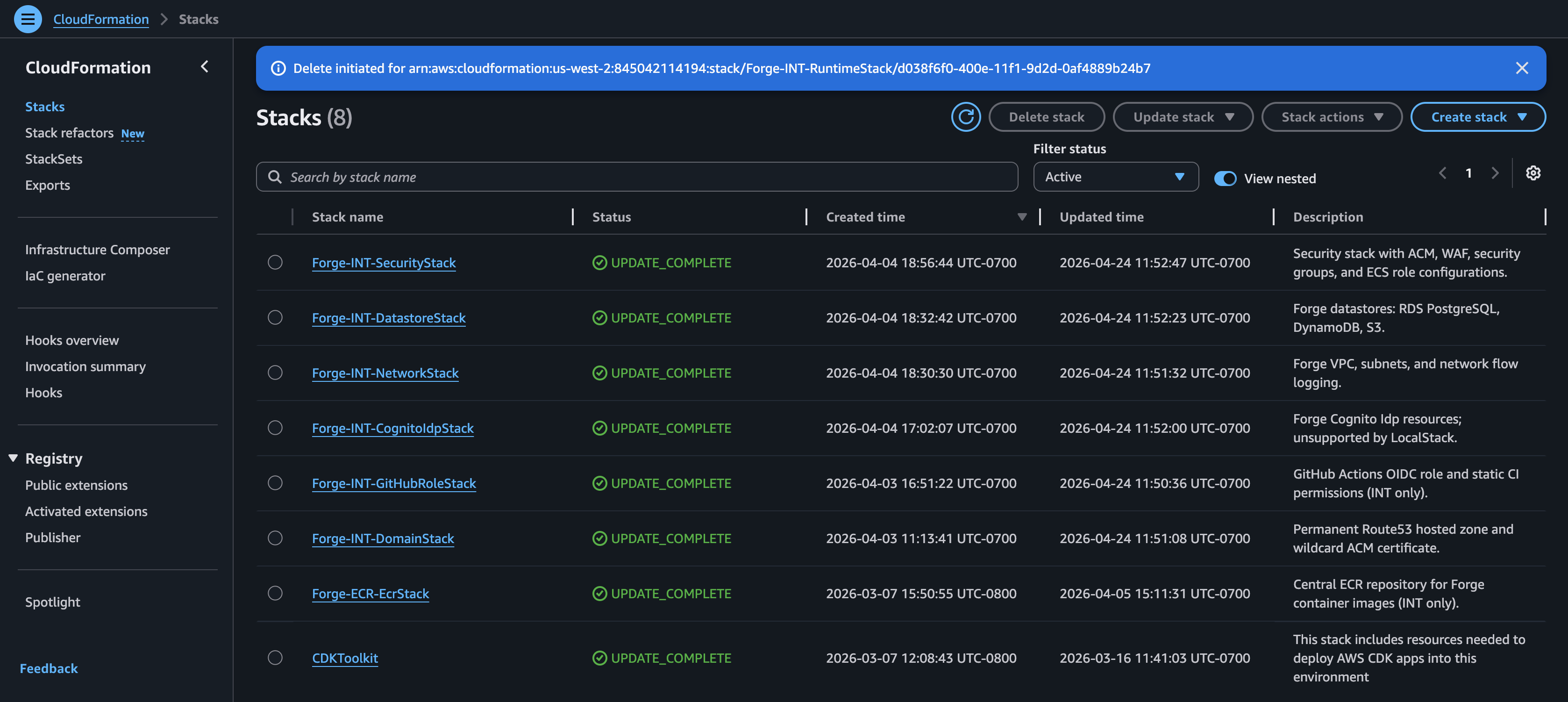
Task: Click the Search by stack name field
Action: click(x=636, y=177)
